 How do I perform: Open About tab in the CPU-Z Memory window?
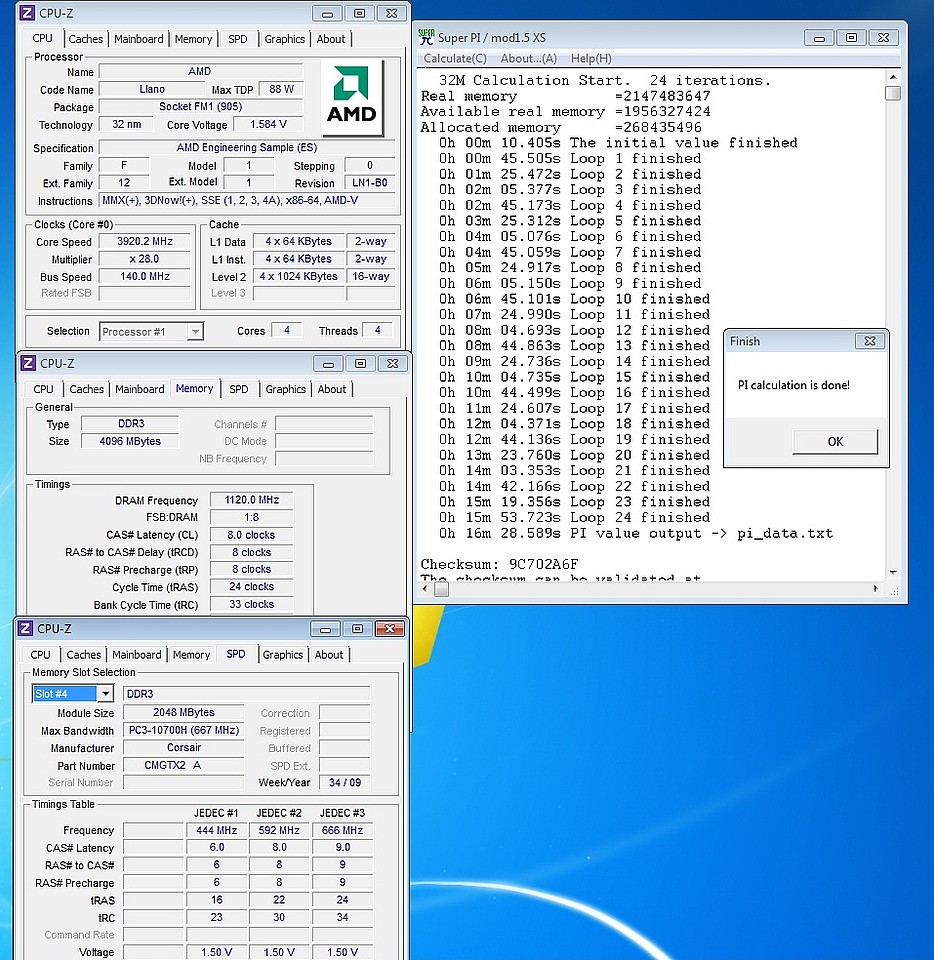click(x=332, y=389)
